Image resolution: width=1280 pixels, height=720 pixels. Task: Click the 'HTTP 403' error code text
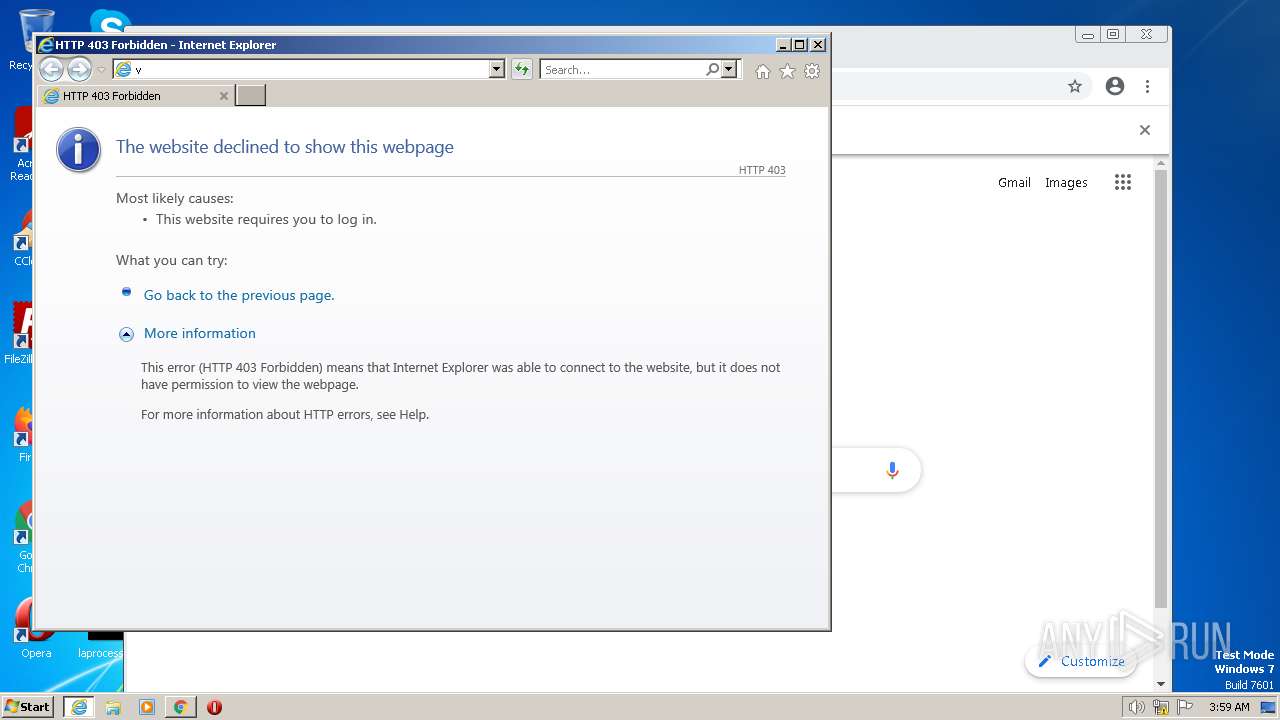point(762,170)
